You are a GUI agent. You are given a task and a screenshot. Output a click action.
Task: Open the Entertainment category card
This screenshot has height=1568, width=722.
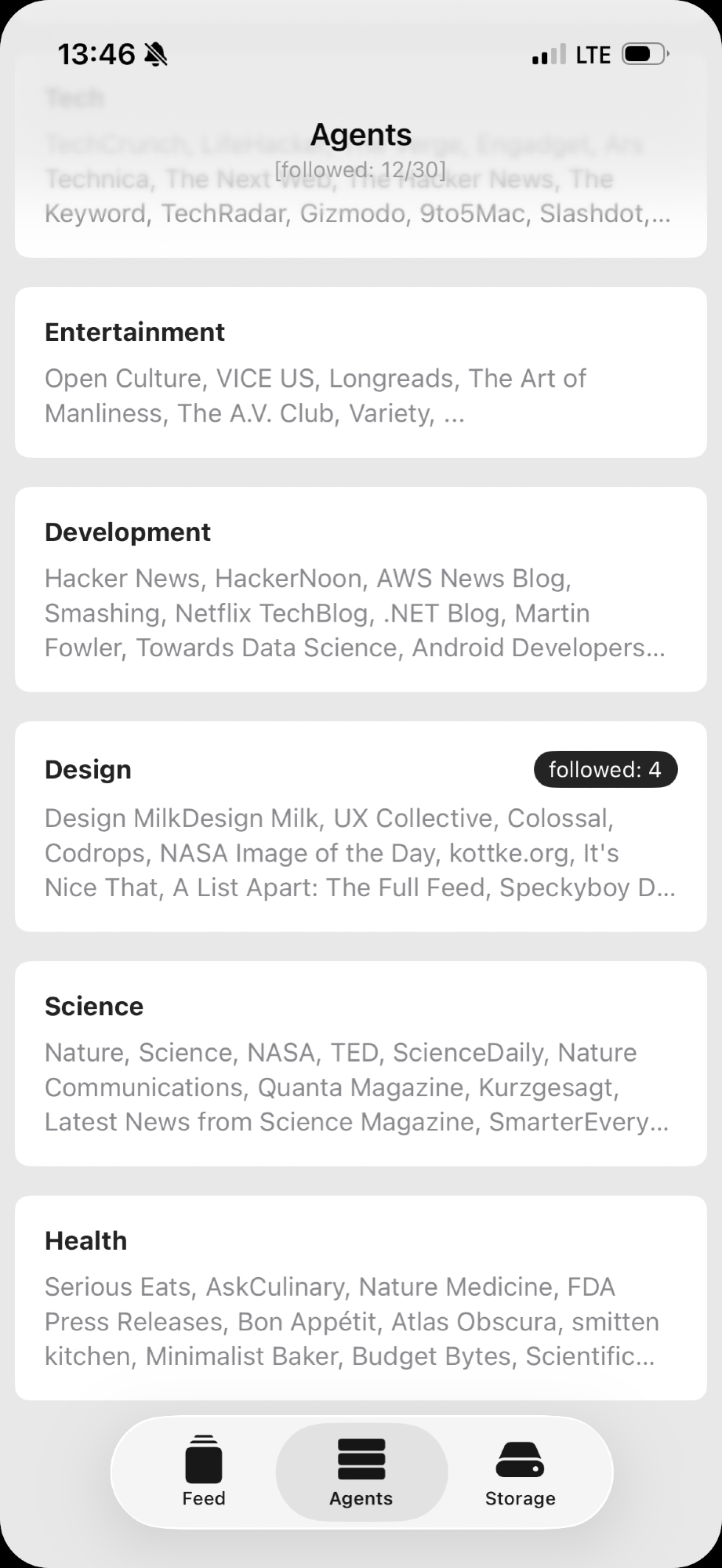pyautogui.click(x=361, y=372)
